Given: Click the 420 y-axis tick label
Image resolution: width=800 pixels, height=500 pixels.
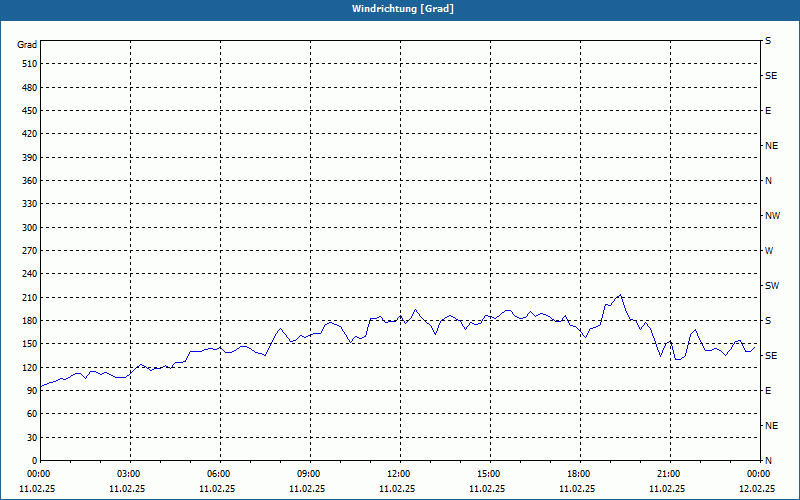Looking at the screenshot, I should pyautogui.click(x=30, y=134).
